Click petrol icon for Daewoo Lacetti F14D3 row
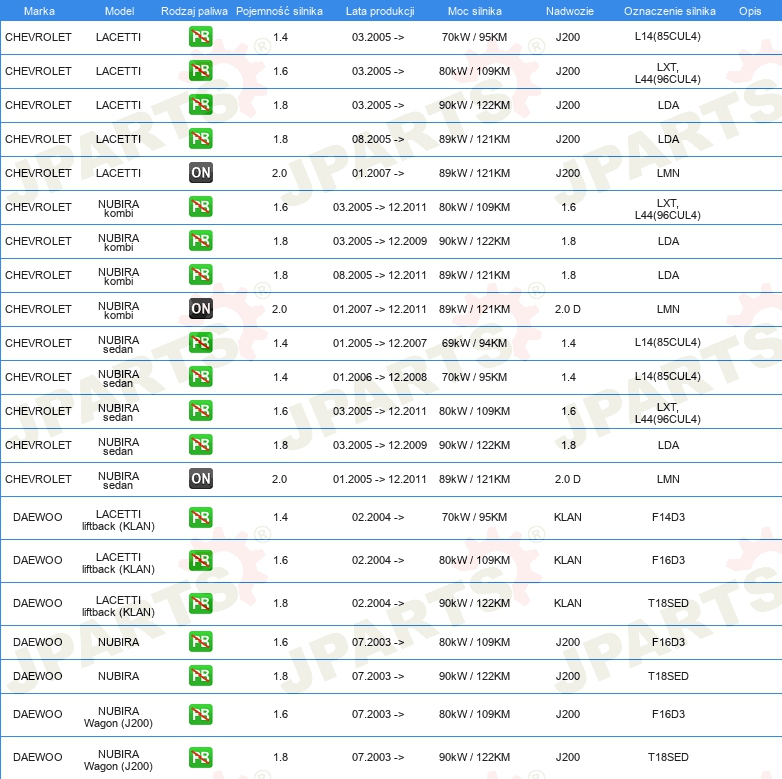The height and width of the screenshot is (779, 782). [200, 517]
